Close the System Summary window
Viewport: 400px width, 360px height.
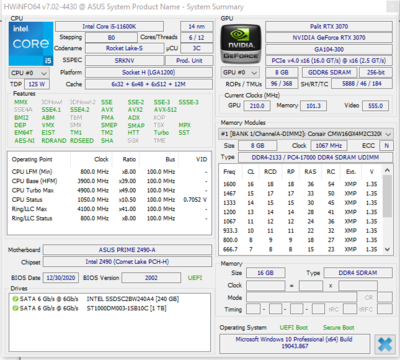point(391,7)
